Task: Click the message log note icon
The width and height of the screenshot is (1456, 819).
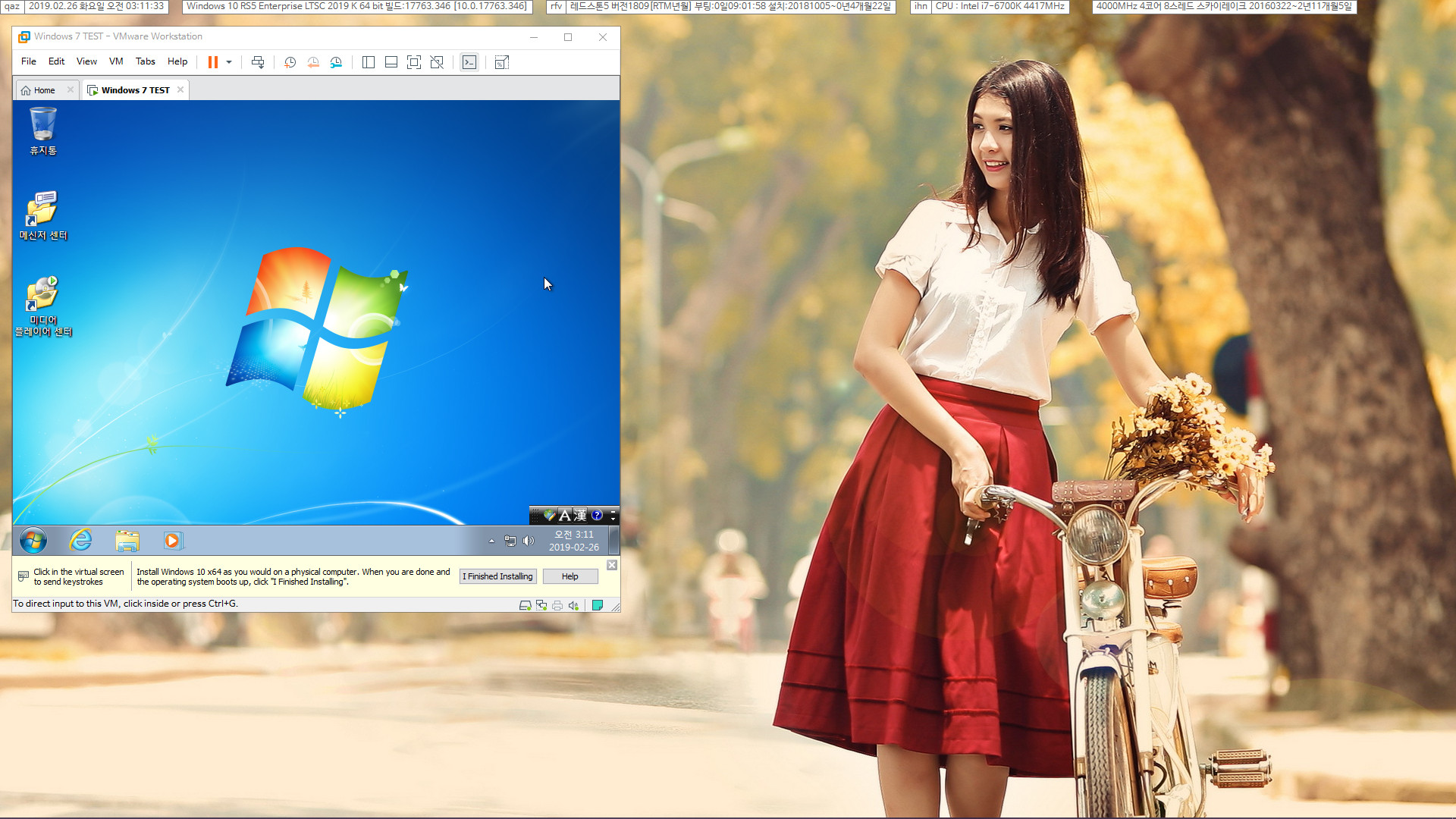Action: click(x=598, y=605)
